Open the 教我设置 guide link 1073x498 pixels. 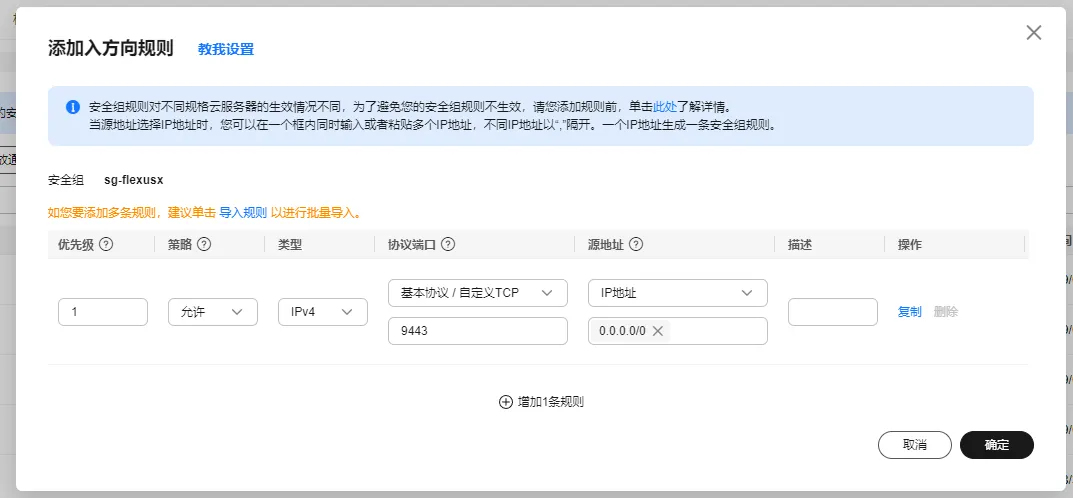pyautogui.click(x=226, y=49)
